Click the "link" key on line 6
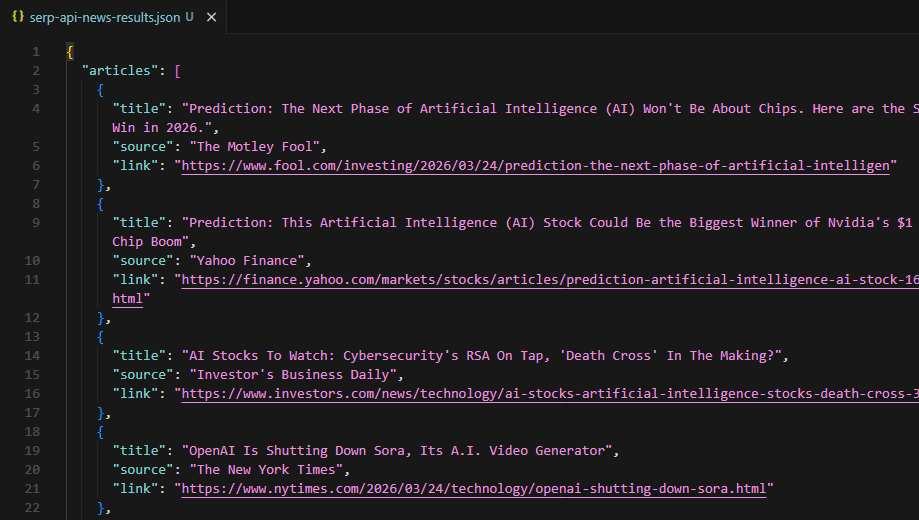 pyautogui.click(x=135, y=166)
